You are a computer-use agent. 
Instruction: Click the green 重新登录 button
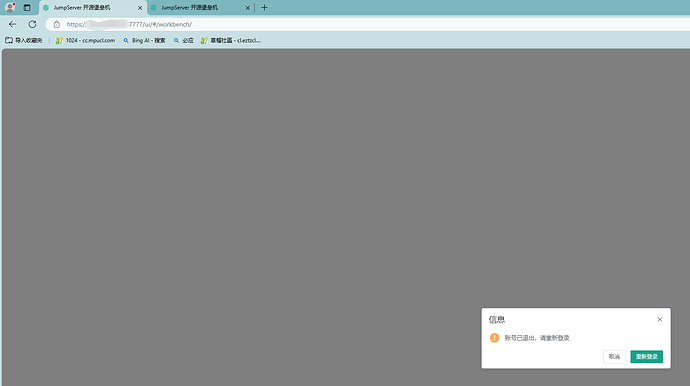[646, 357]
